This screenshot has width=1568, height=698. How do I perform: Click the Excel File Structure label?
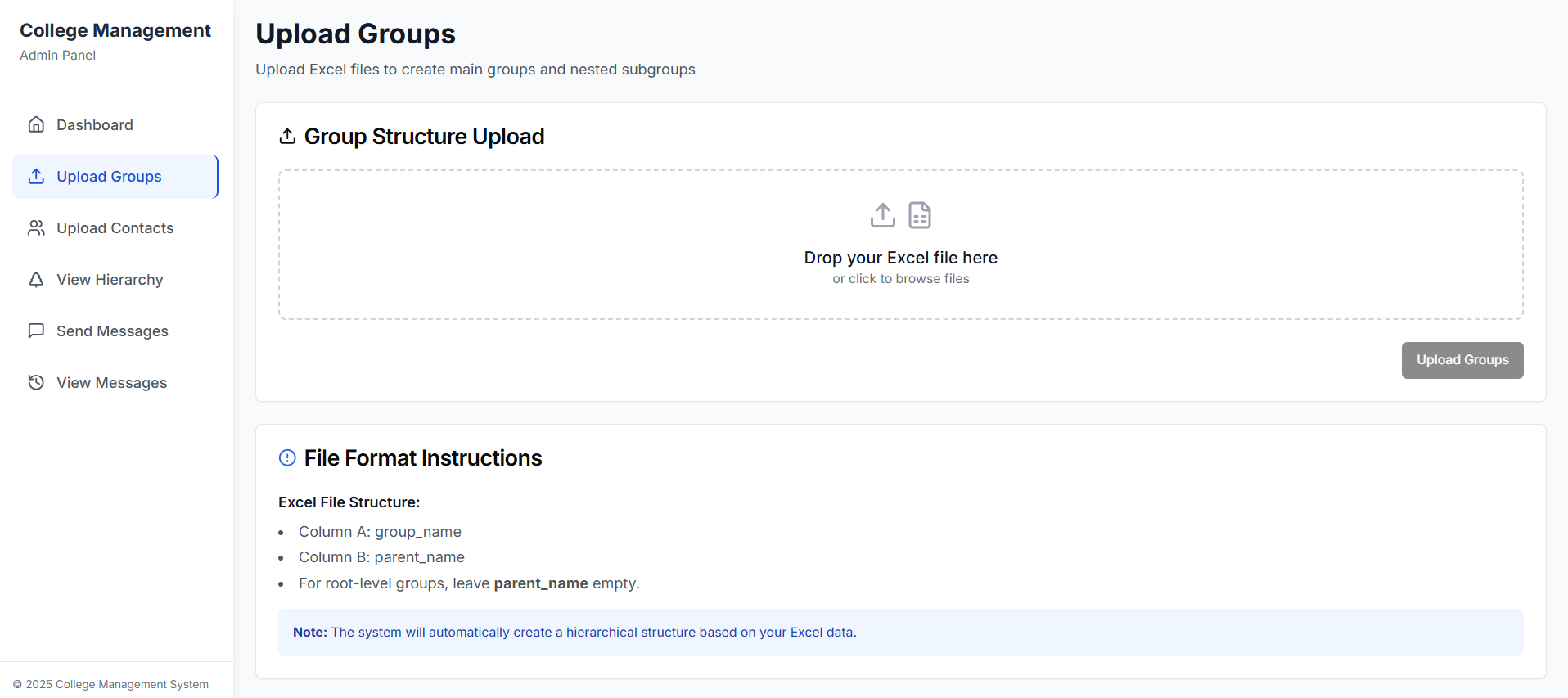(x=349, y=502)
